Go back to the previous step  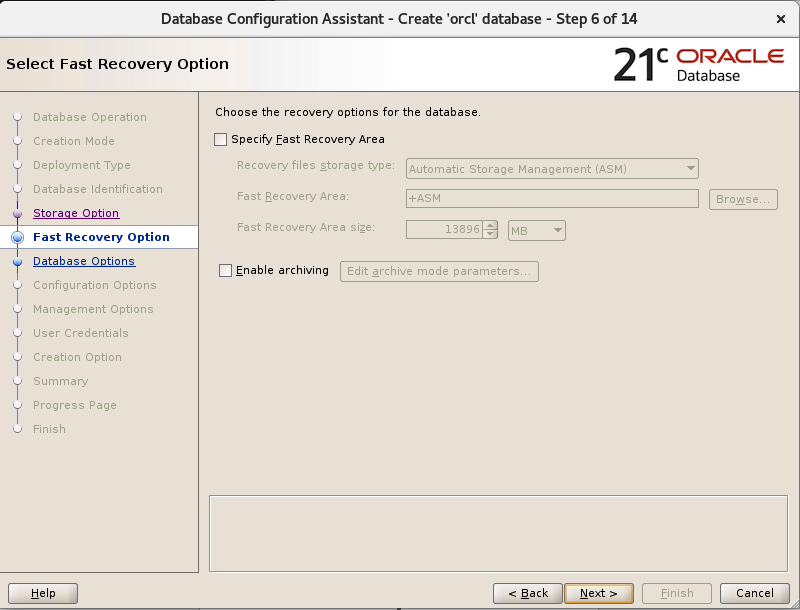[x=527, y=593]
